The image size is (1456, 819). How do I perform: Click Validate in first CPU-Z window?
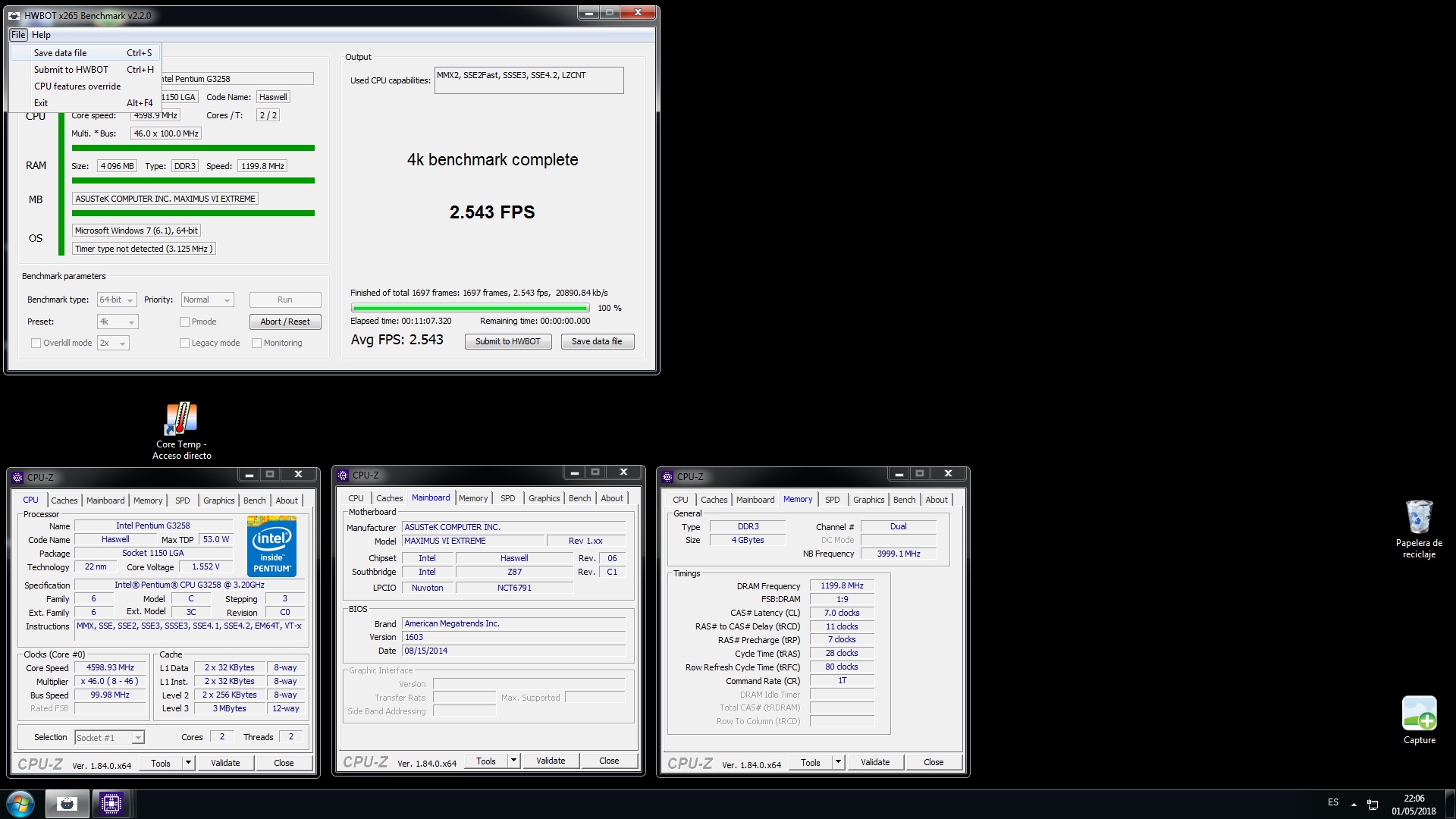click(x=225, y=763)
